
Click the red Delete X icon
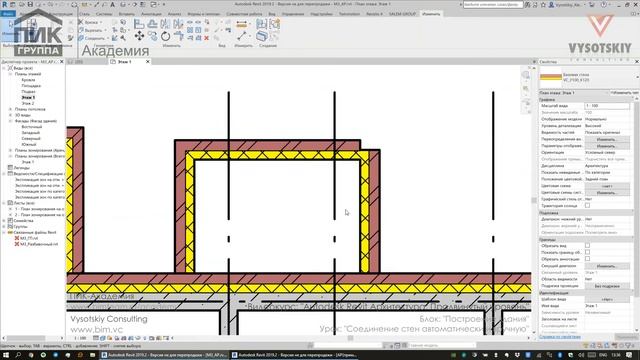pyautogui.click(x=207, y=38)
